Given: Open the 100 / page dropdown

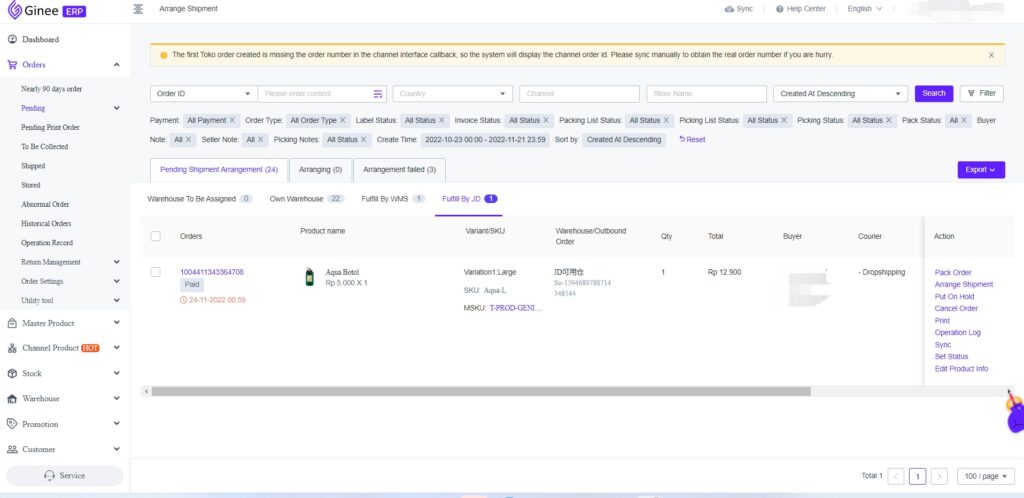Looking at the screenshot, I should [x=986, y=476].
